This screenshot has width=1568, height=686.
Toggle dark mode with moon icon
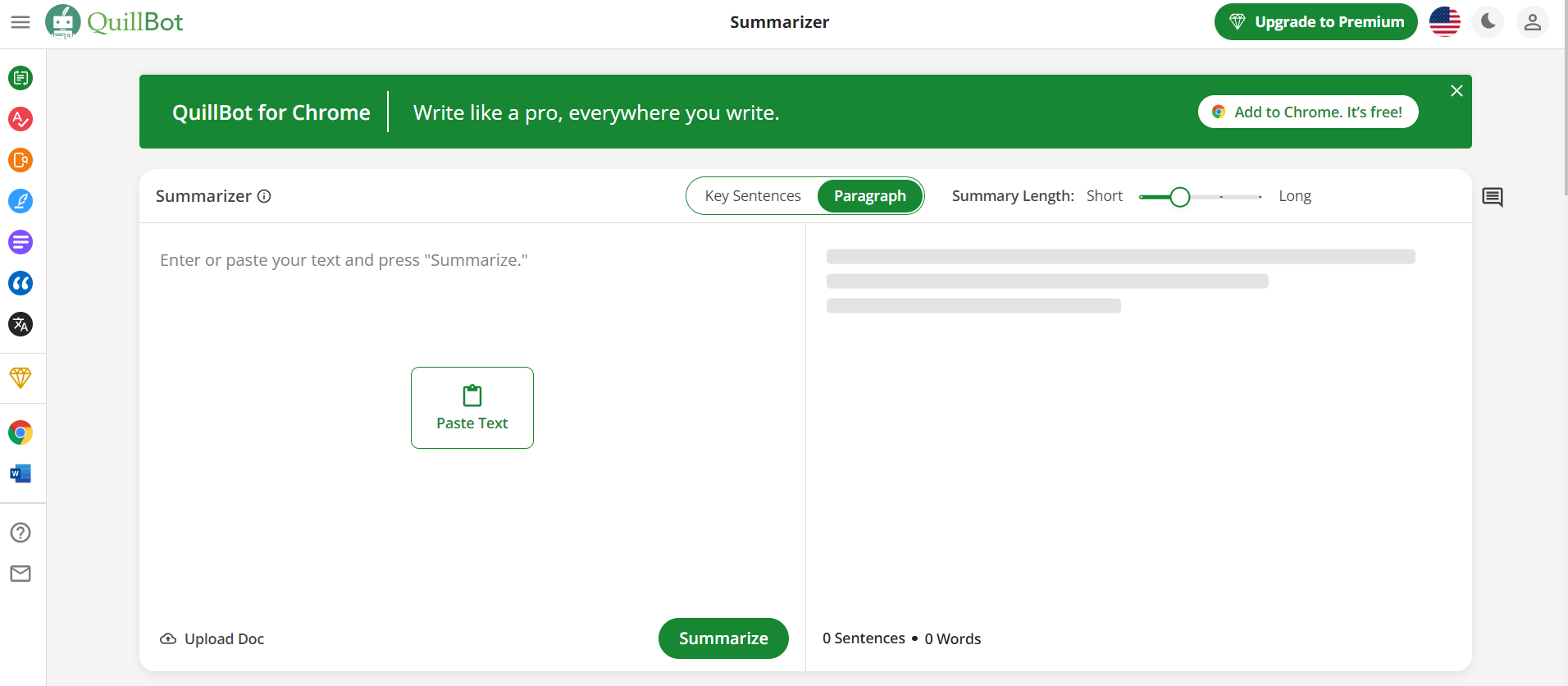coord(1488,22)
